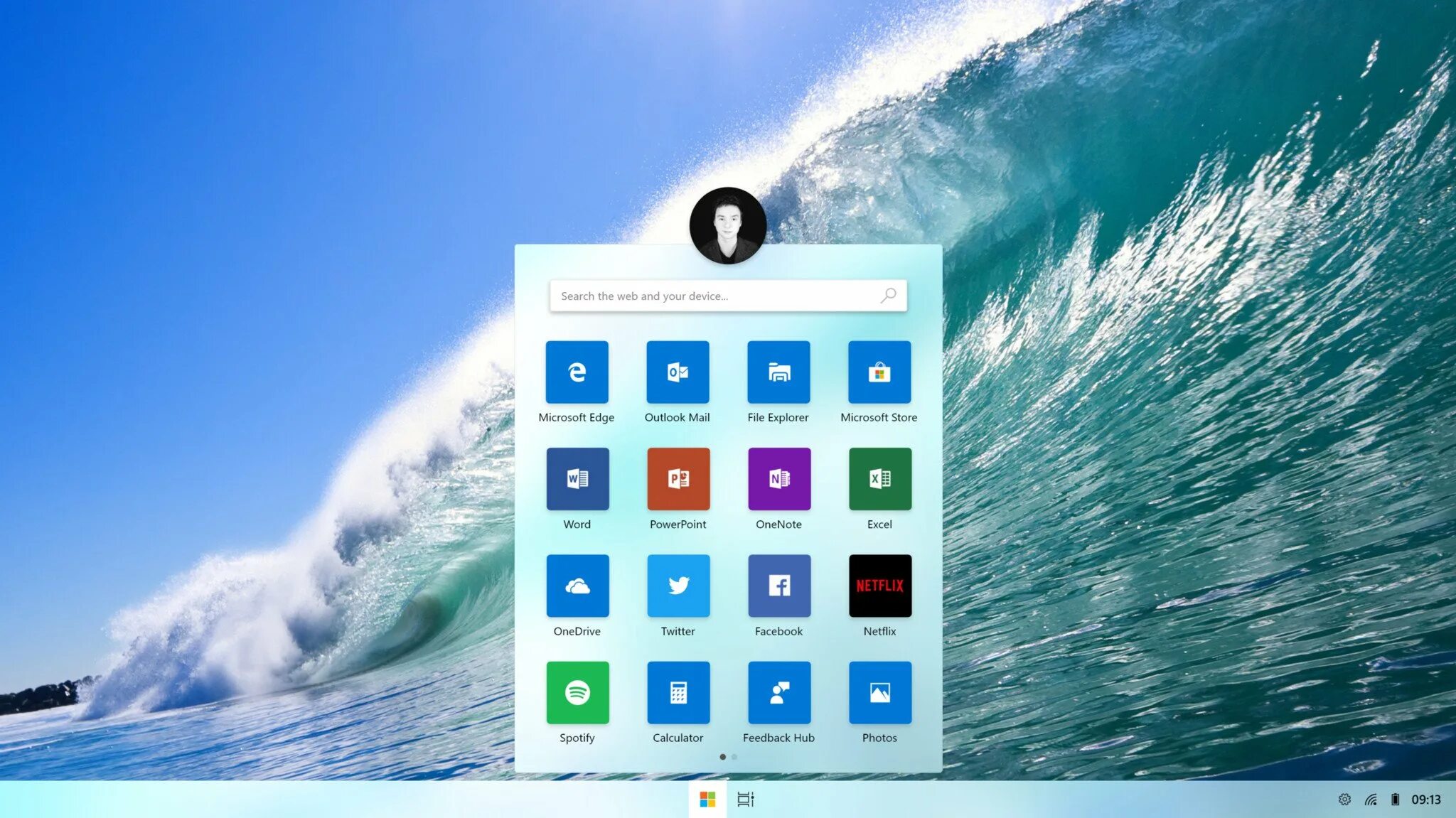Launch Word from the app grid
This screenshot has width=1456, height=818.
[x=577, y=478]
